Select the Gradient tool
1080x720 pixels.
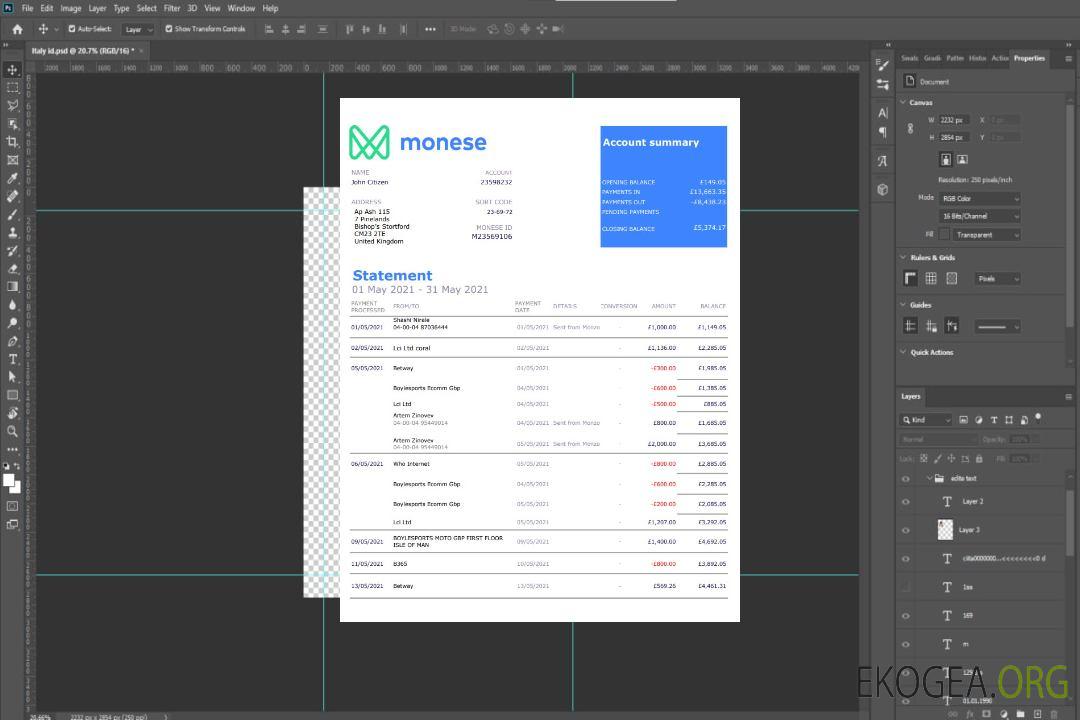coord(12,287)
